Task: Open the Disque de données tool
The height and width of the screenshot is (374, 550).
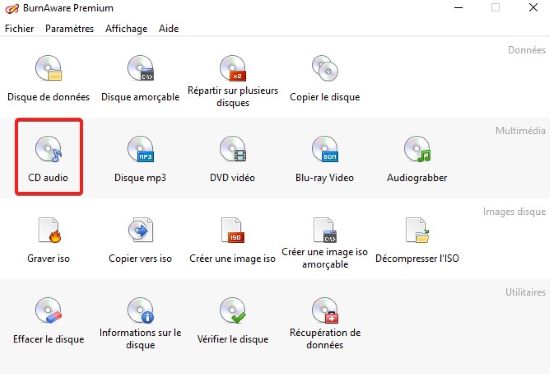Action: coord(48,79)
